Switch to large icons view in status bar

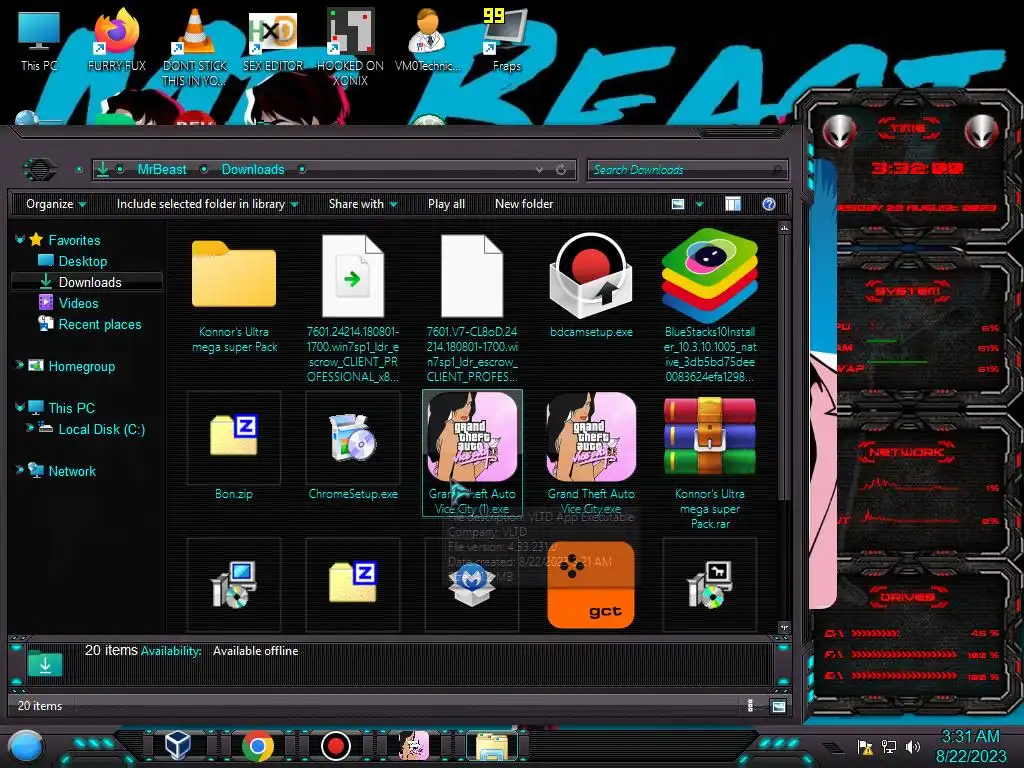pos(778,706)
